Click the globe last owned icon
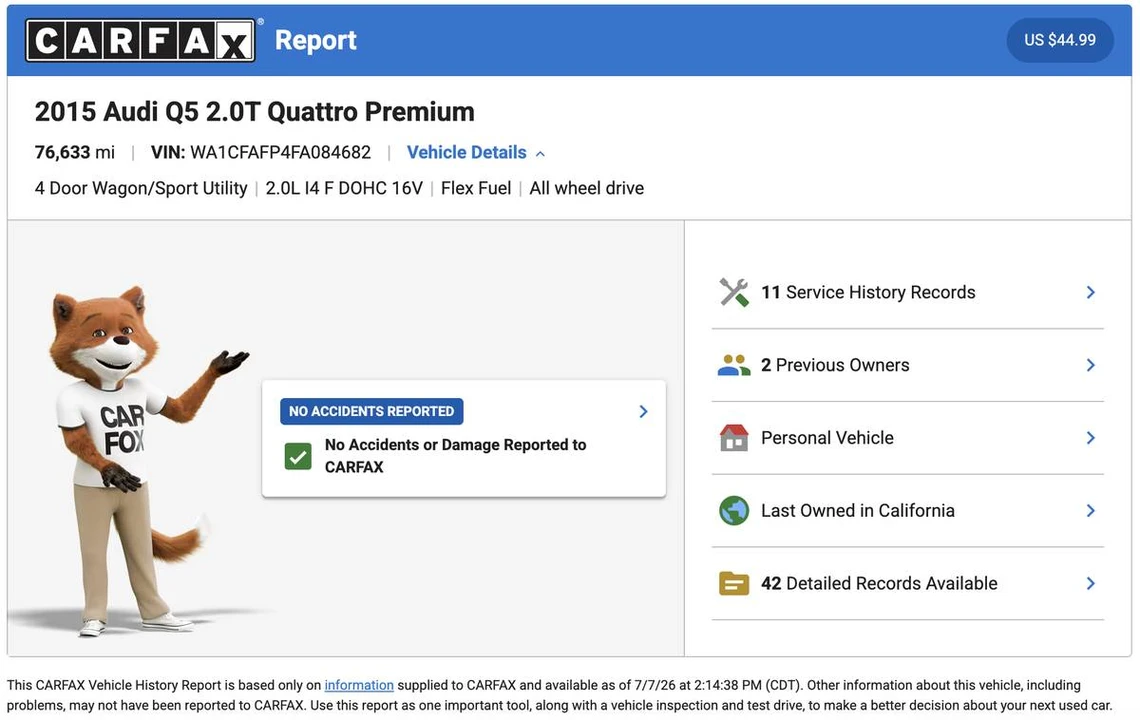 pyautogui.click(x=734, y=511)
